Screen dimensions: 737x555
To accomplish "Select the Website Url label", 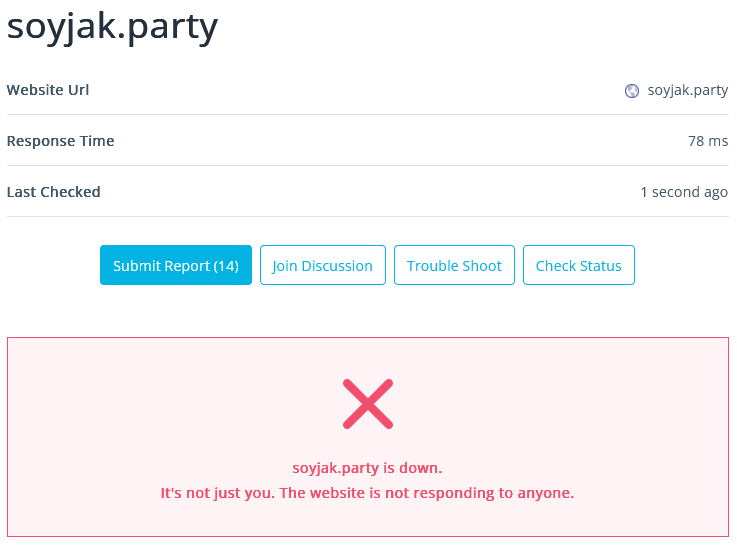I will [48, 90].
